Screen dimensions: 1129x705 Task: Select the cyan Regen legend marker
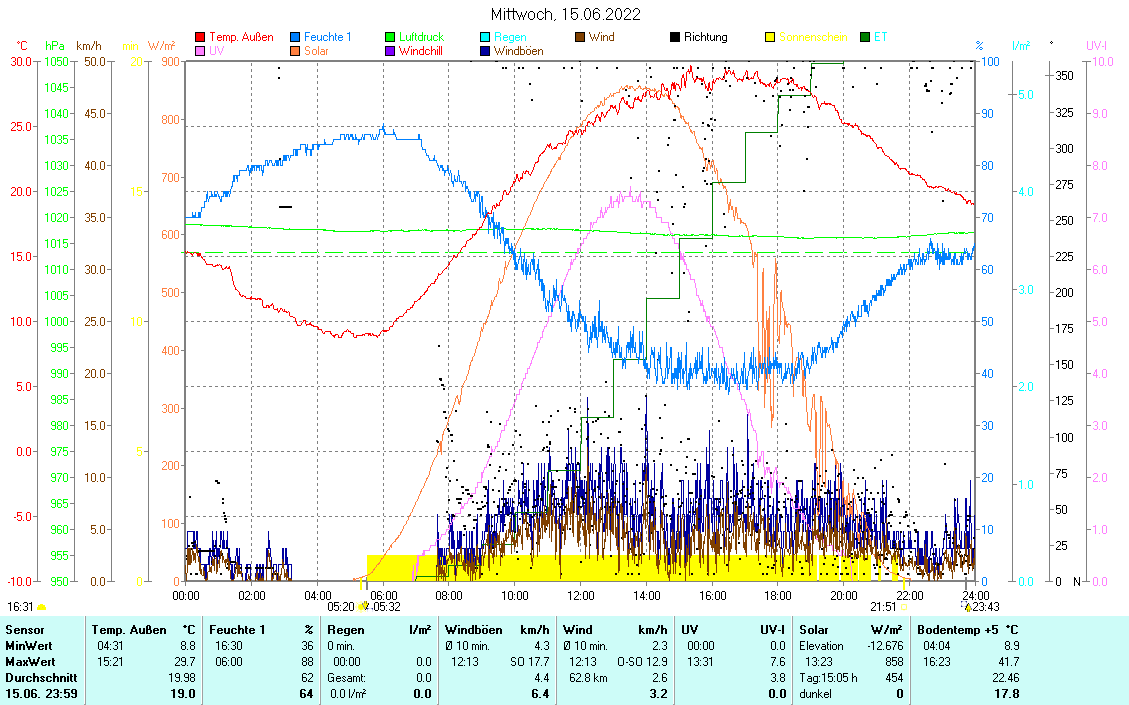(485, 38)
